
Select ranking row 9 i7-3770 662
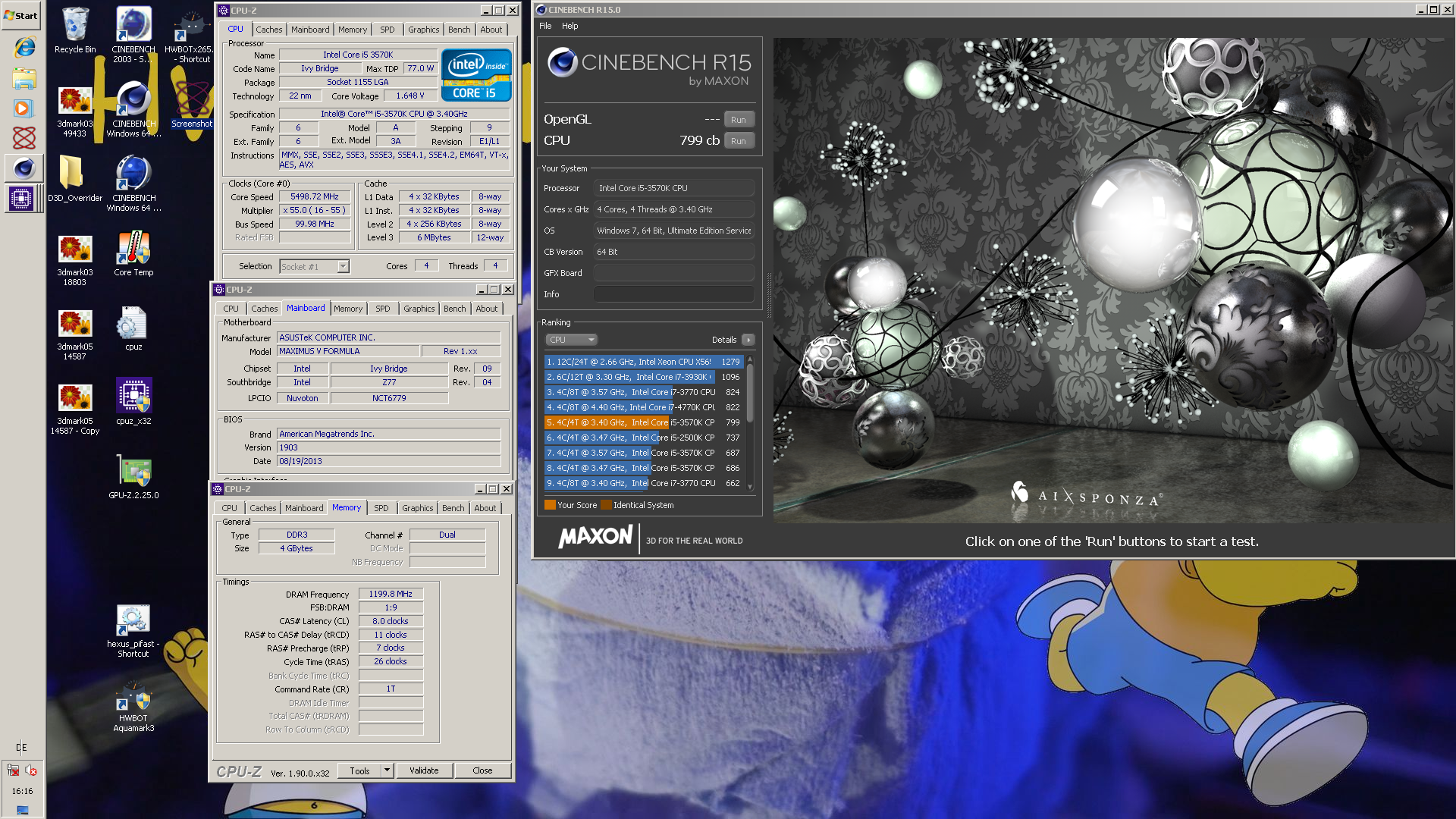644,483
